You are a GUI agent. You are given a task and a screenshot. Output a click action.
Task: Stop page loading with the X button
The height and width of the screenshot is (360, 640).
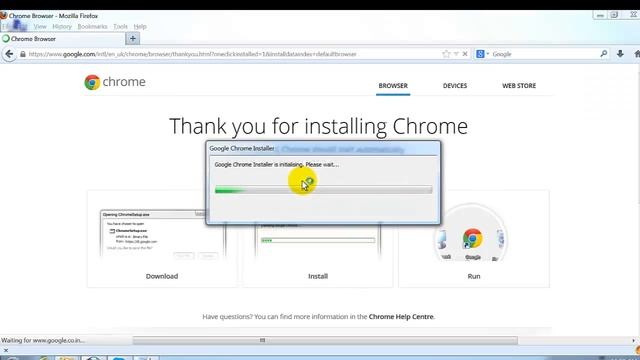pyautogui.click(x=465, y=54)
